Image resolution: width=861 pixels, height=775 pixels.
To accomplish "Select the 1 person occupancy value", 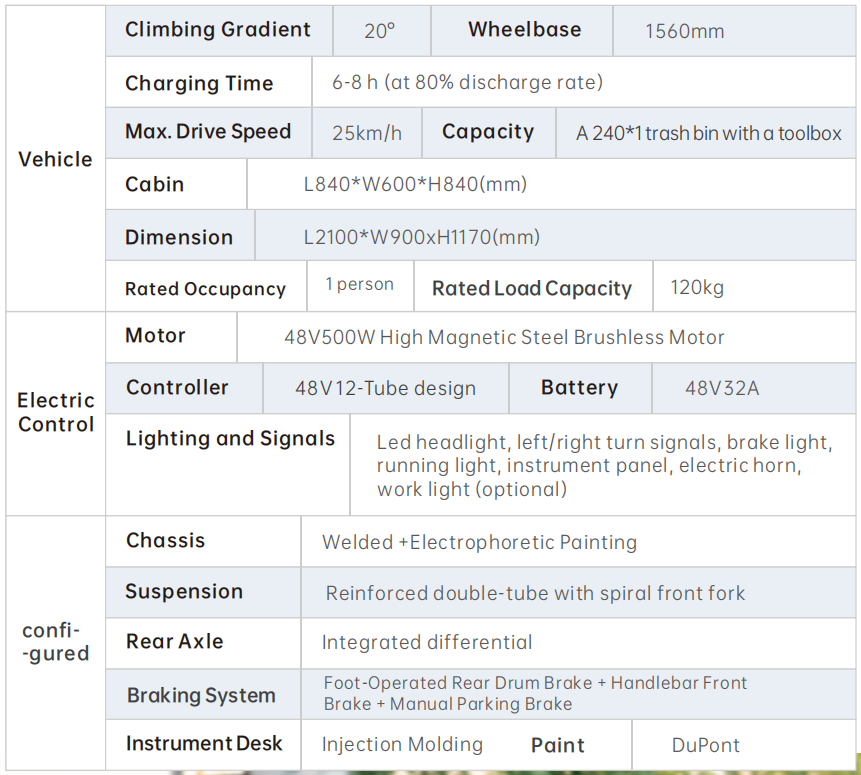I will 360,284.
